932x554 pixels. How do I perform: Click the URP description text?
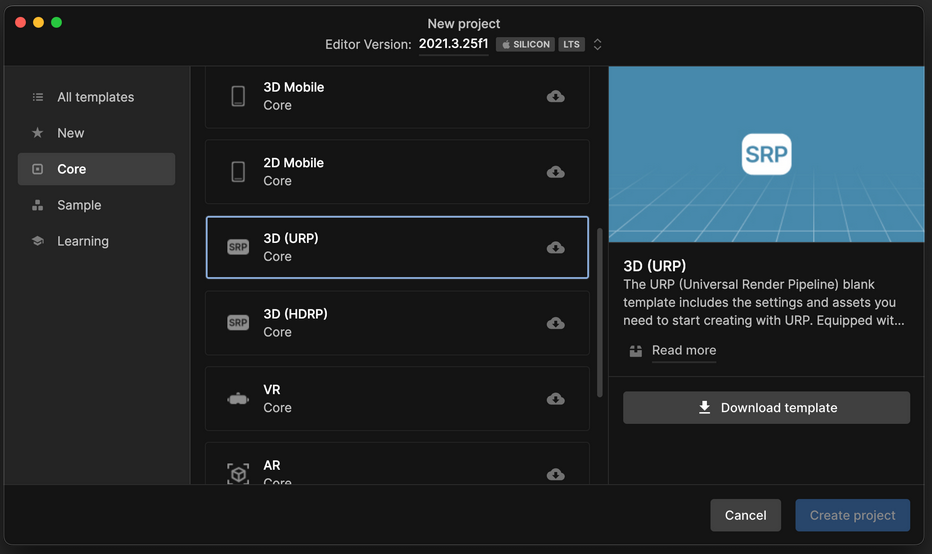(x=764, y=303)
